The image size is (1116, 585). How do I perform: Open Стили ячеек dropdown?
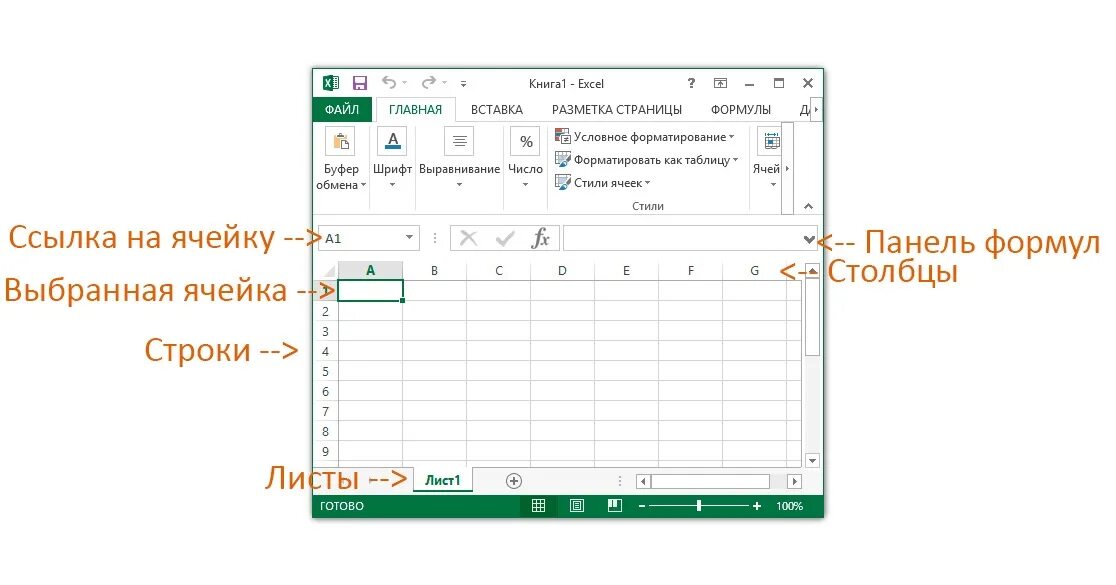click(x=603, y=183)
